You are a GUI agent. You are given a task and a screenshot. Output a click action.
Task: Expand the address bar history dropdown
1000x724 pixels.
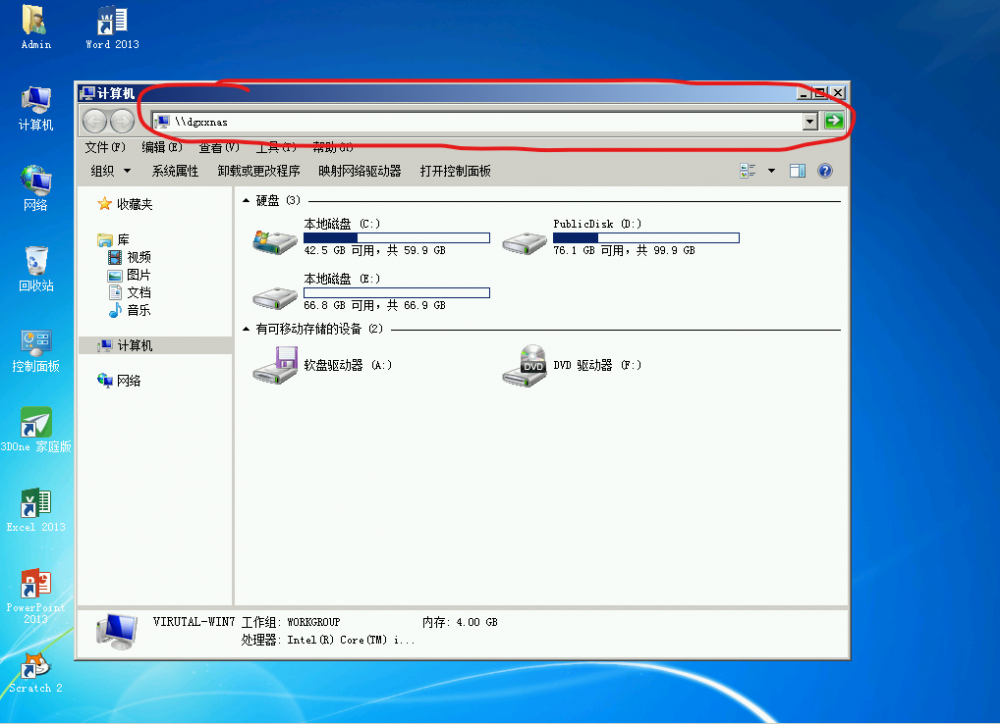(x=810, y=121)
